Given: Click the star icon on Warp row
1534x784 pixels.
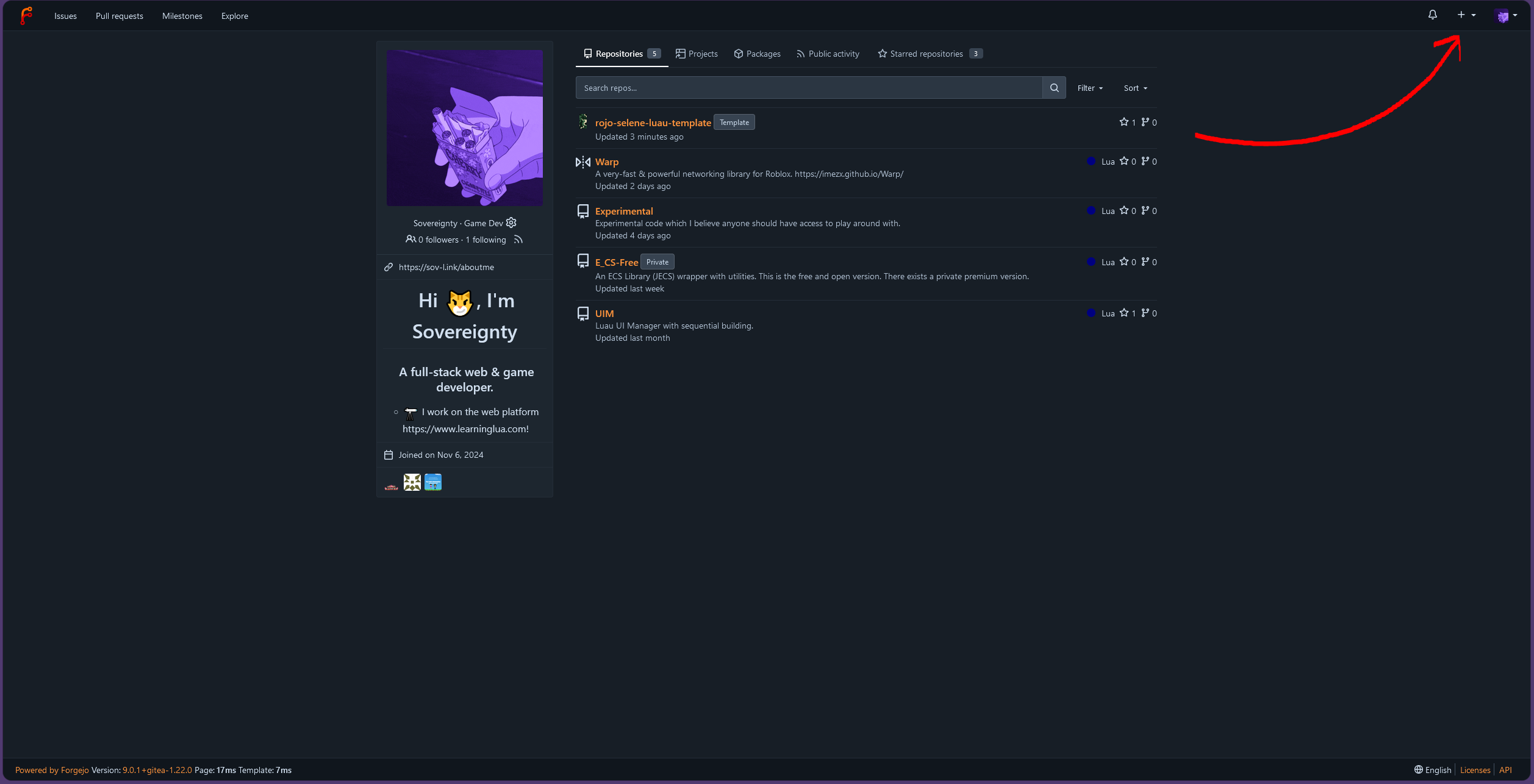Looking at the screenshot, I should (1124, 161).
